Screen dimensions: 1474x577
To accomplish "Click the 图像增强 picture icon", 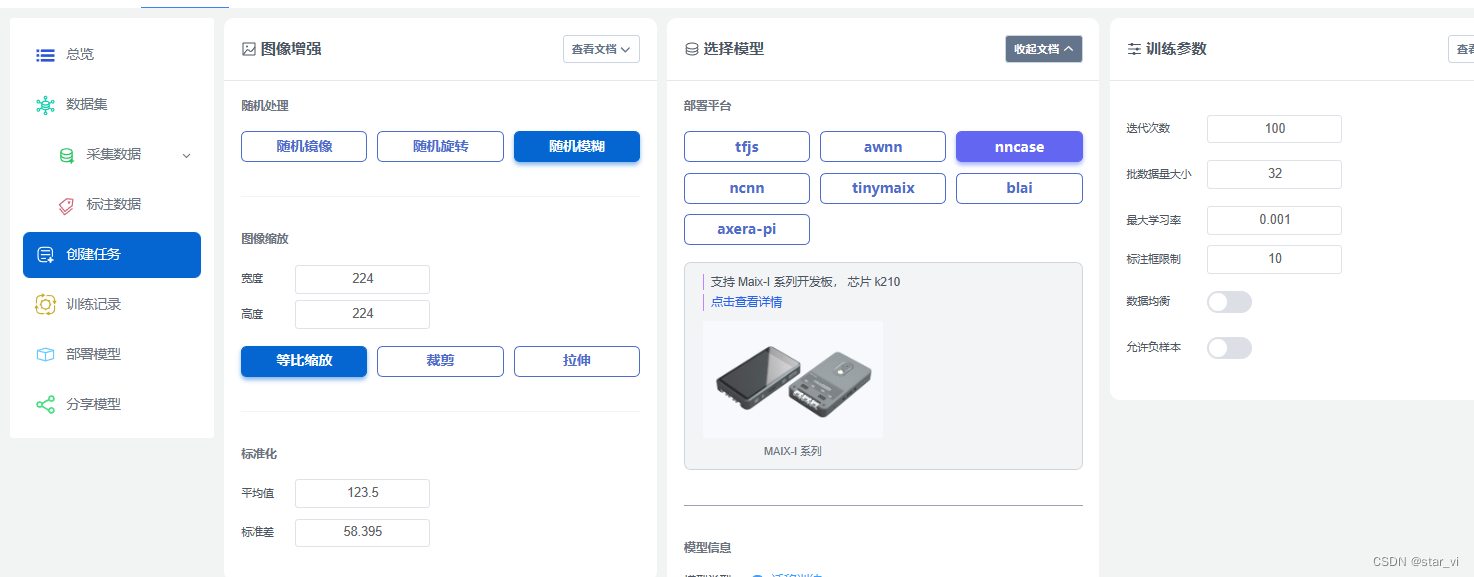I will (249, 49).
